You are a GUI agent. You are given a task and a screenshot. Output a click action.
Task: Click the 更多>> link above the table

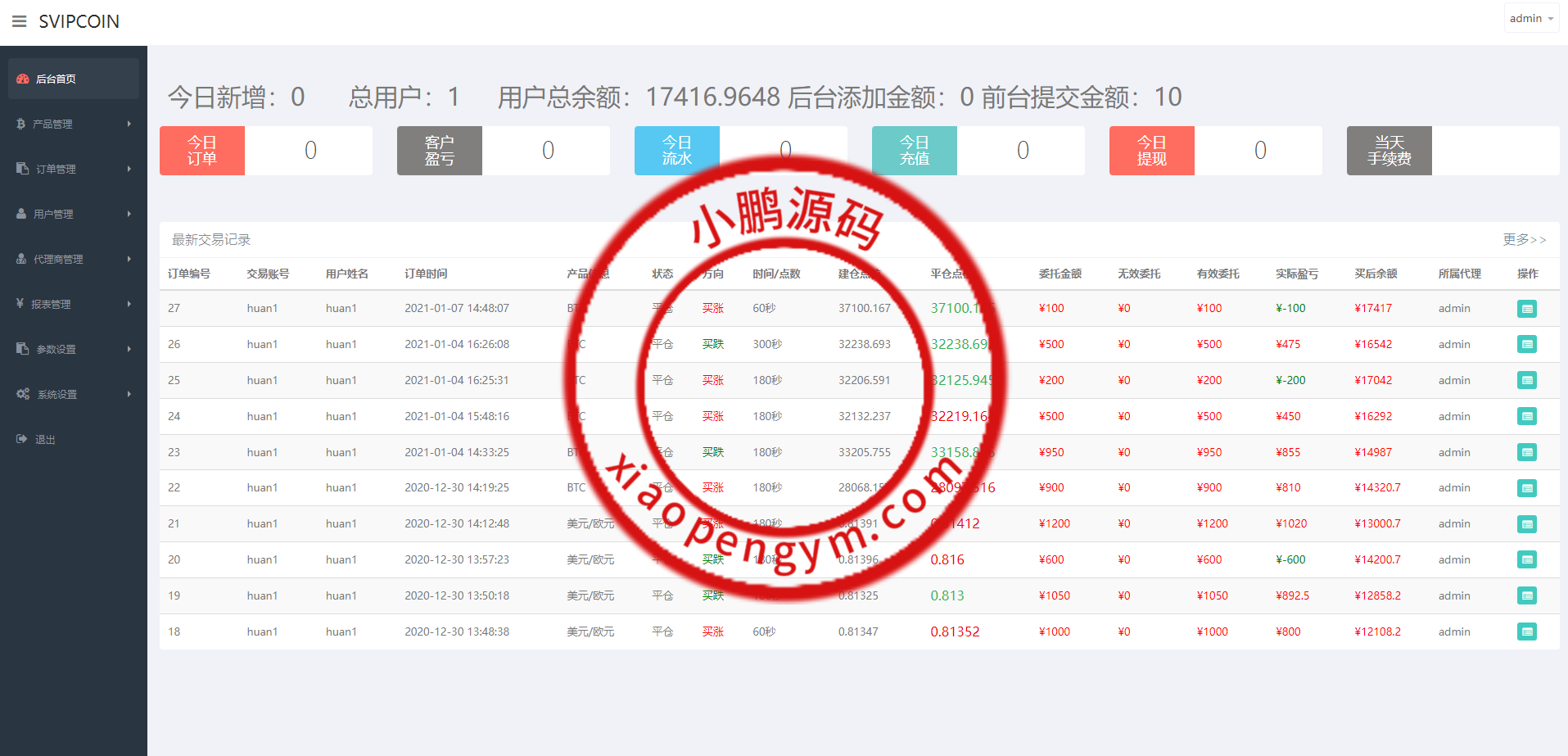pyautogui.click(x=1525, y=240)
